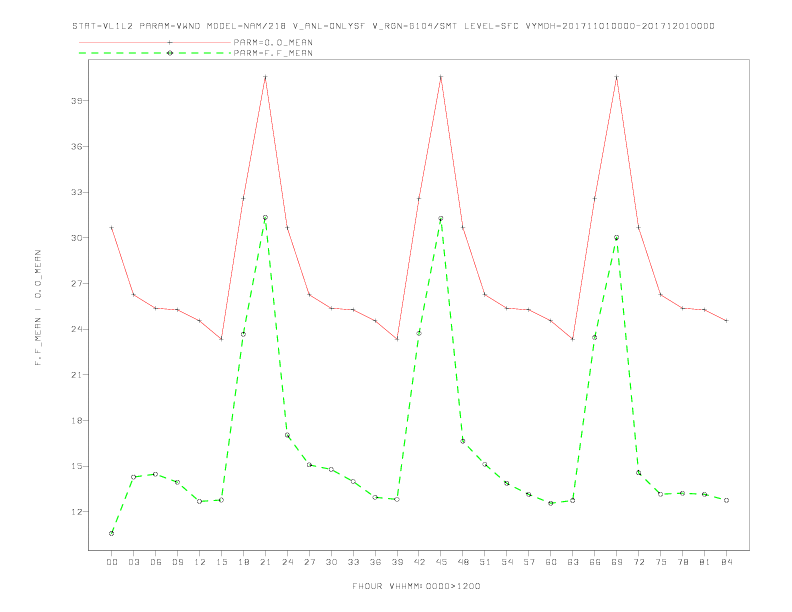Click x-axis tick label 03
This screenshot has width=792, height=612.
[133, 562]
